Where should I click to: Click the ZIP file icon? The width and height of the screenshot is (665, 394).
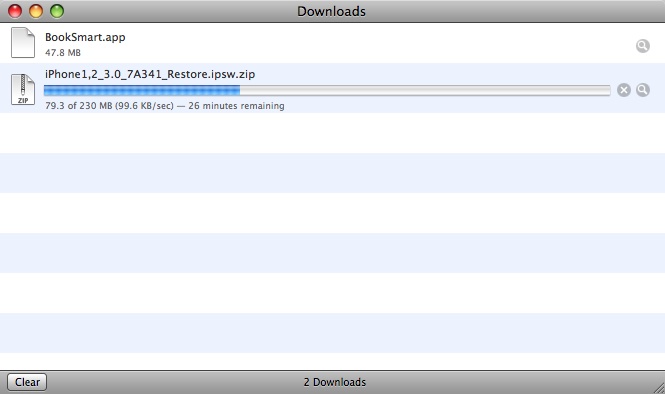click(x=23, y=89)
